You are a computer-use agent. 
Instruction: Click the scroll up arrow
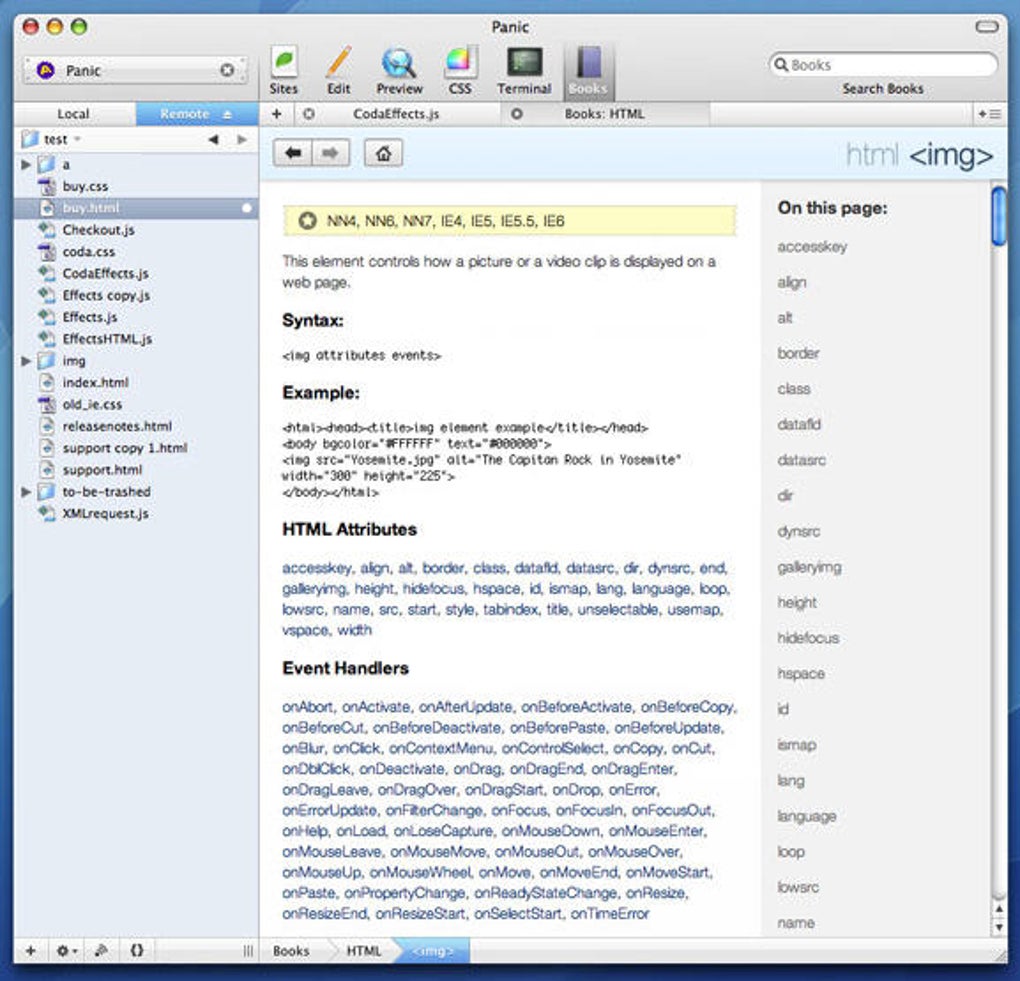coord(999,908)
